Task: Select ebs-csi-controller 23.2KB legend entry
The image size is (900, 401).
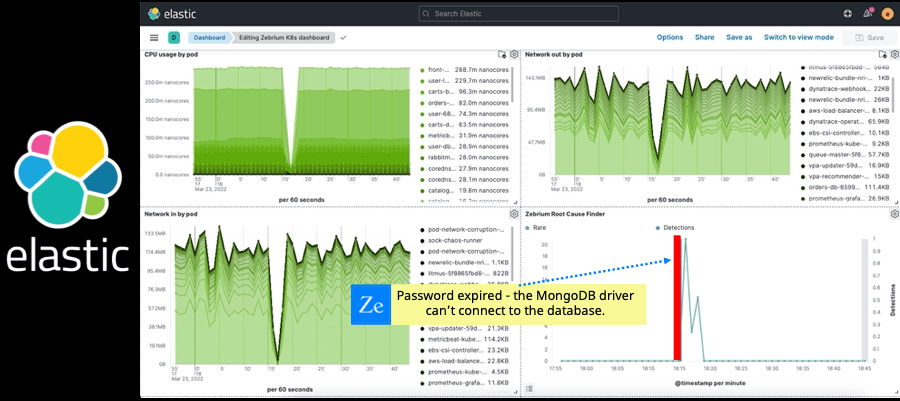Action: click(x=464, y=350)
